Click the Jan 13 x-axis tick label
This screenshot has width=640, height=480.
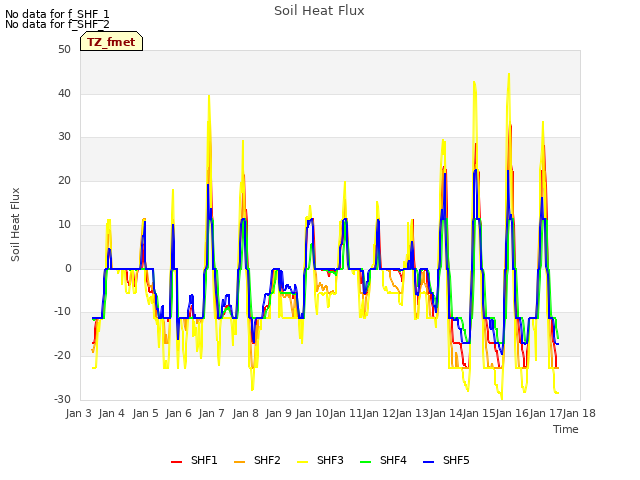click(x=412, y=413)
